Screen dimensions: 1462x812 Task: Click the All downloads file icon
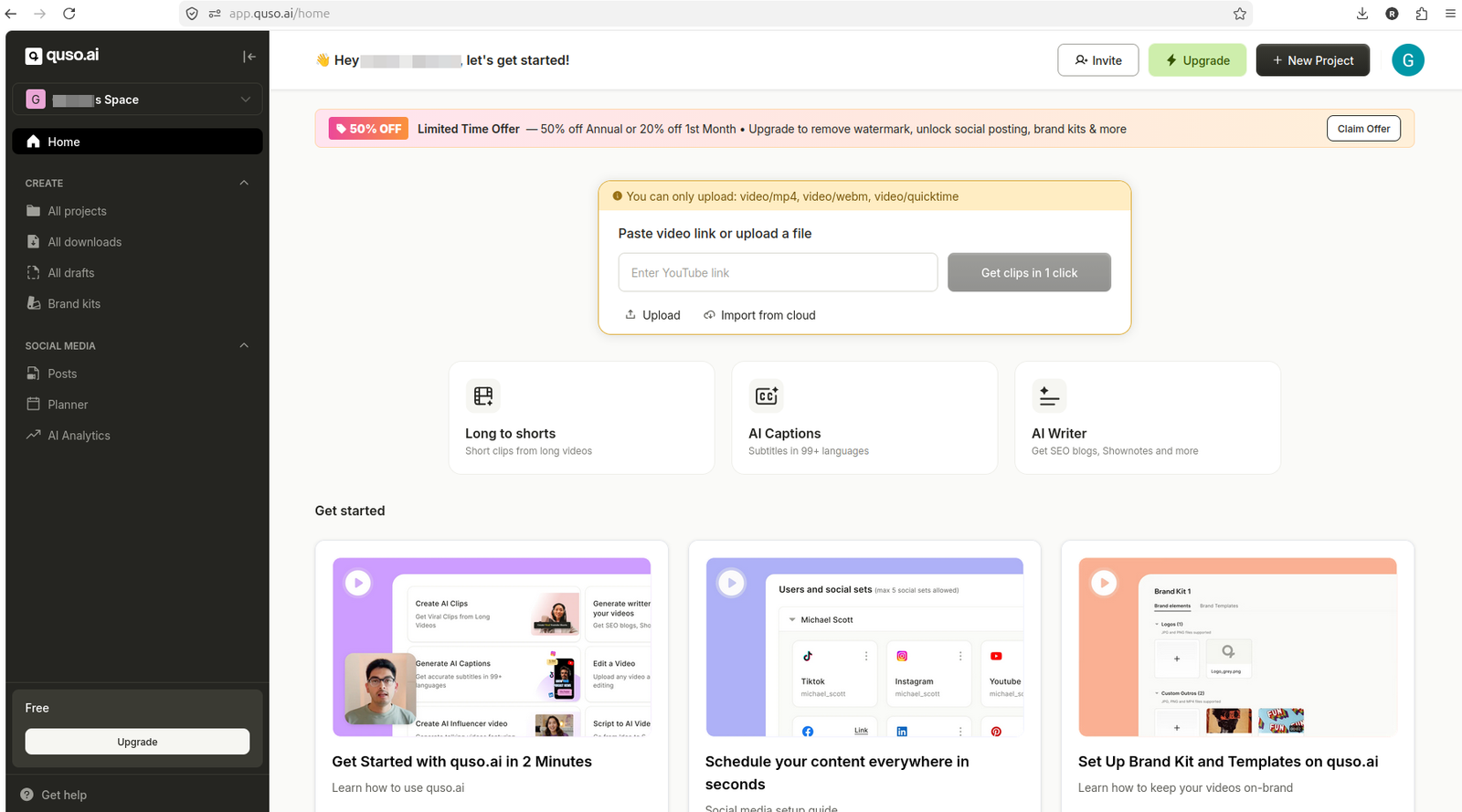[x=34, y=242]
